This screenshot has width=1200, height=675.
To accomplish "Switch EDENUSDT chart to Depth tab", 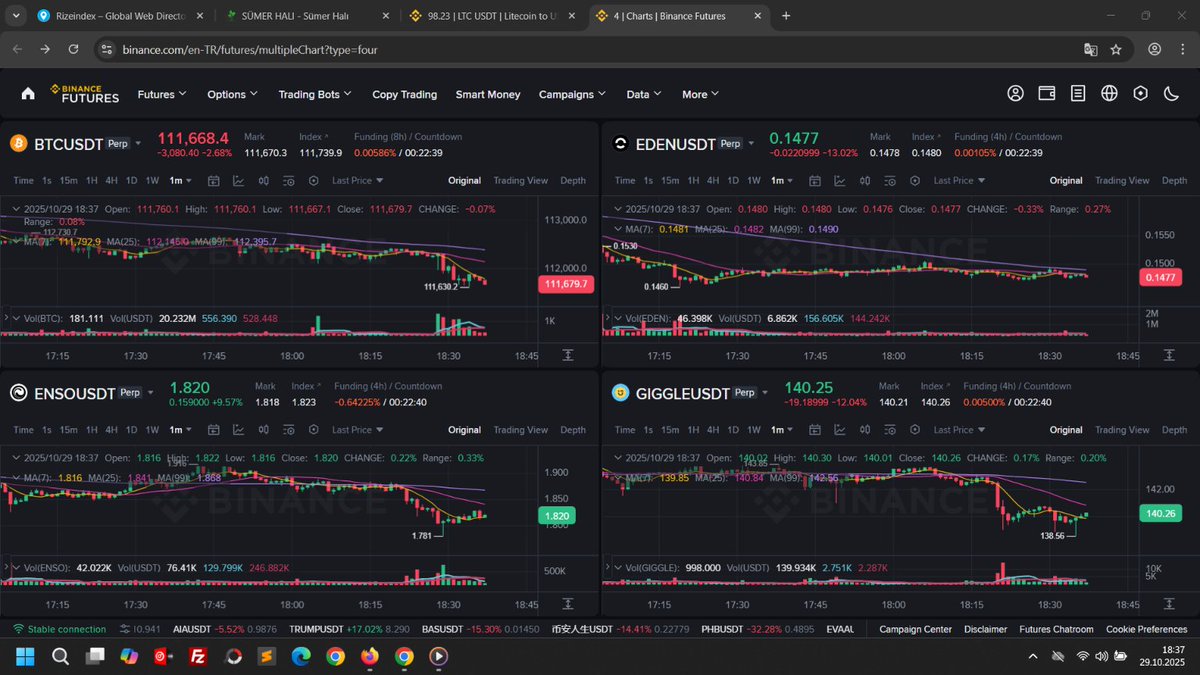I will pos(1174,181).
